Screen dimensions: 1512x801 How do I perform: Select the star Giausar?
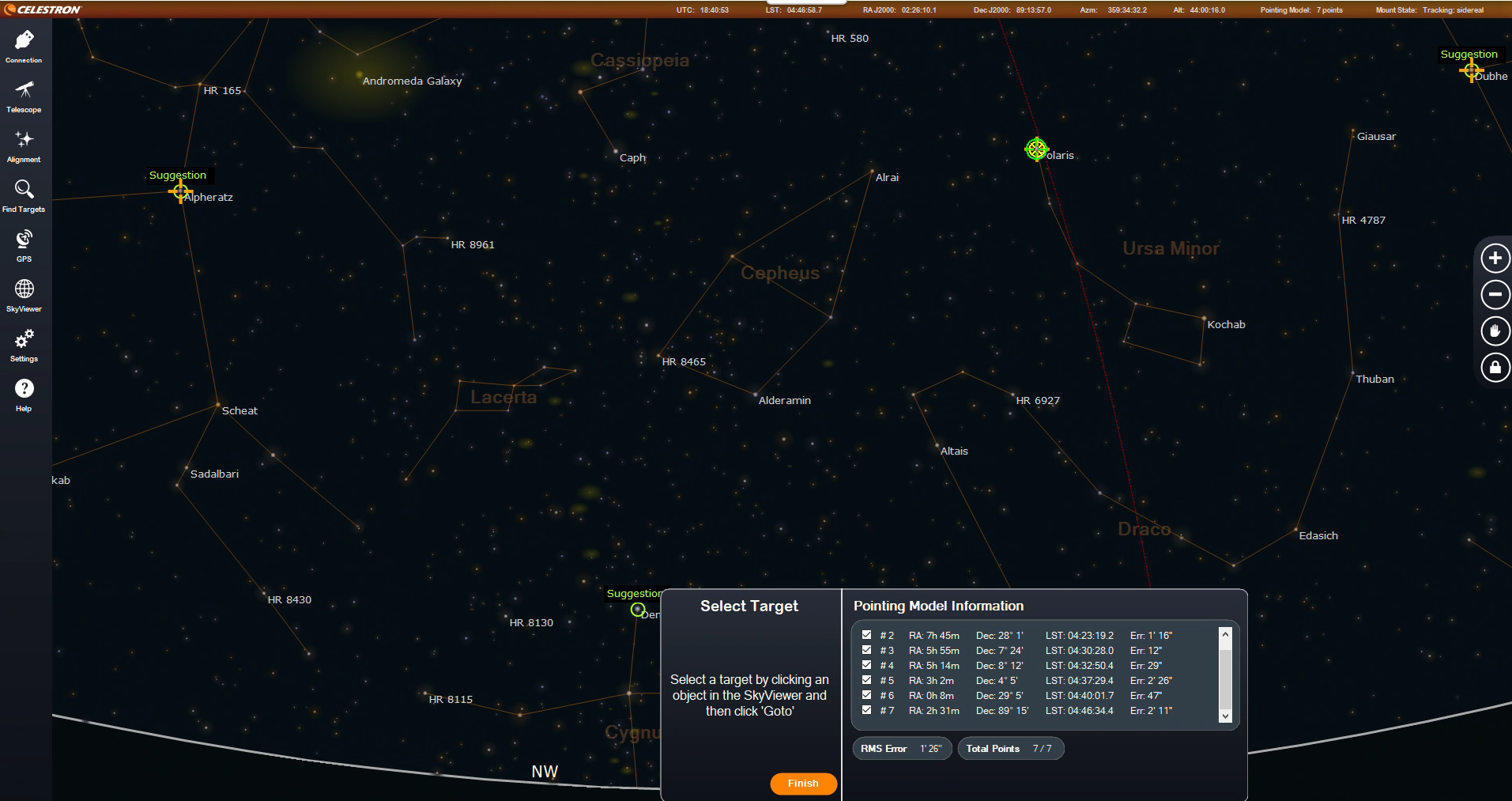point(1376,136)
